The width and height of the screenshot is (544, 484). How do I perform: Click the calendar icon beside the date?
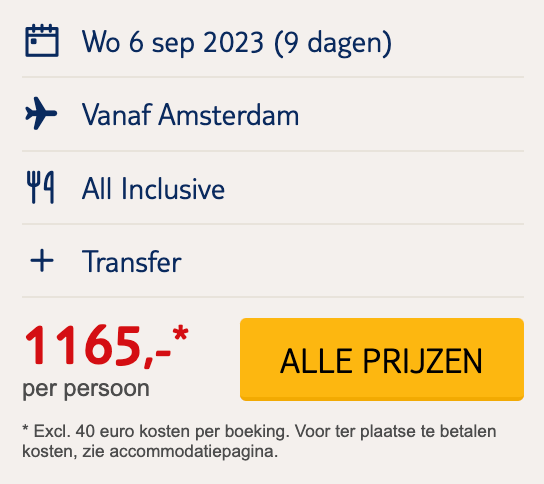coord(42,41)
